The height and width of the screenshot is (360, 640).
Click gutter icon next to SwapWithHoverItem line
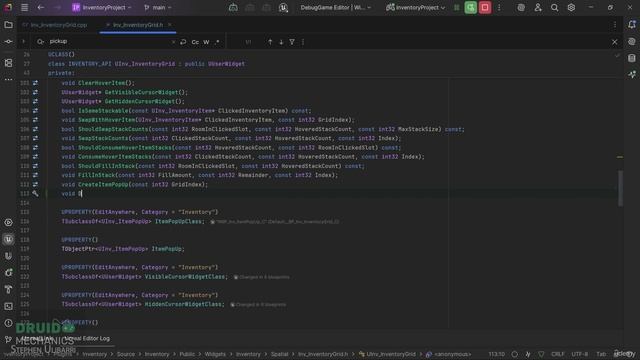coord(35,120)
